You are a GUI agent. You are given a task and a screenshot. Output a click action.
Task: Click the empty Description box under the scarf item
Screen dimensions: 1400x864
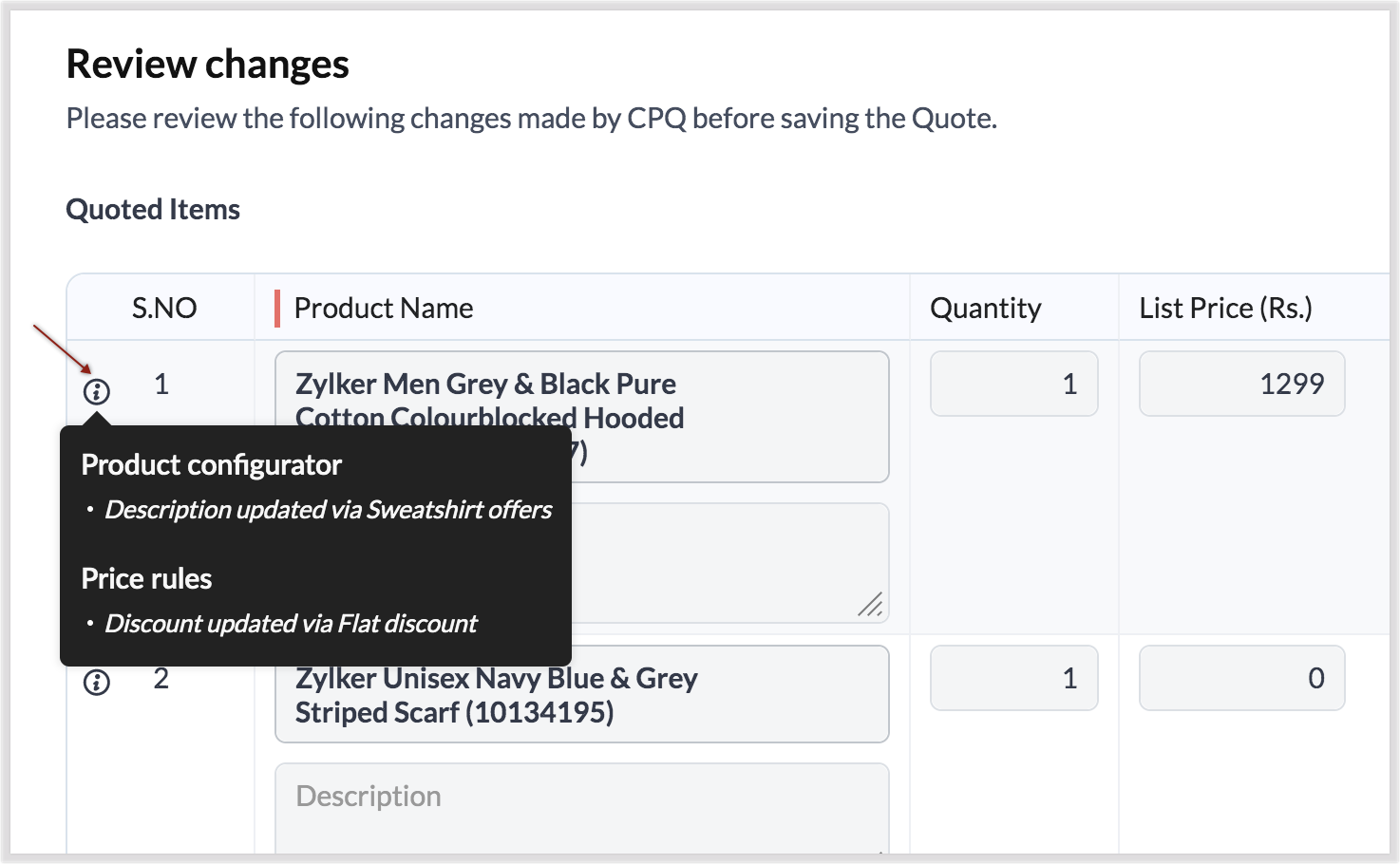point(581,807)
